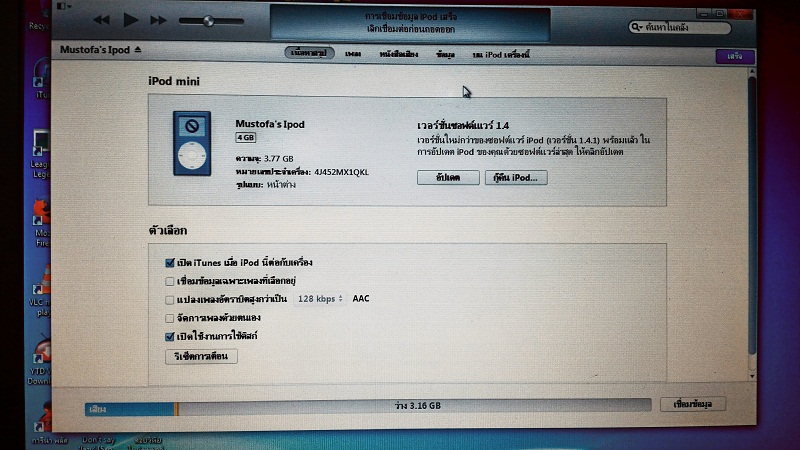Toggle 'Open iTunes when this iPod is connected' checkbox
Viewport: 800px width, 450px height.
[x=170, y=263]
